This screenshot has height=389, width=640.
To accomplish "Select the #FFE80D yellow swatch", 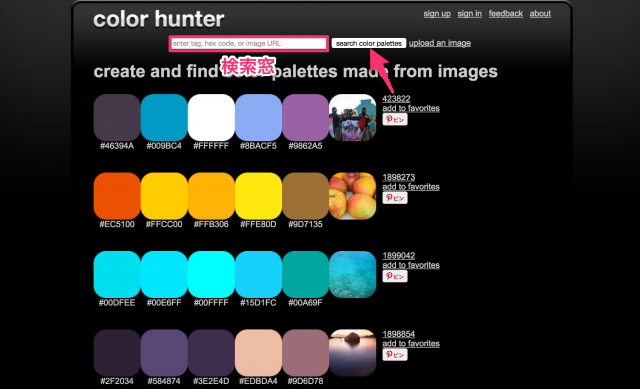I will pos(258,196).
